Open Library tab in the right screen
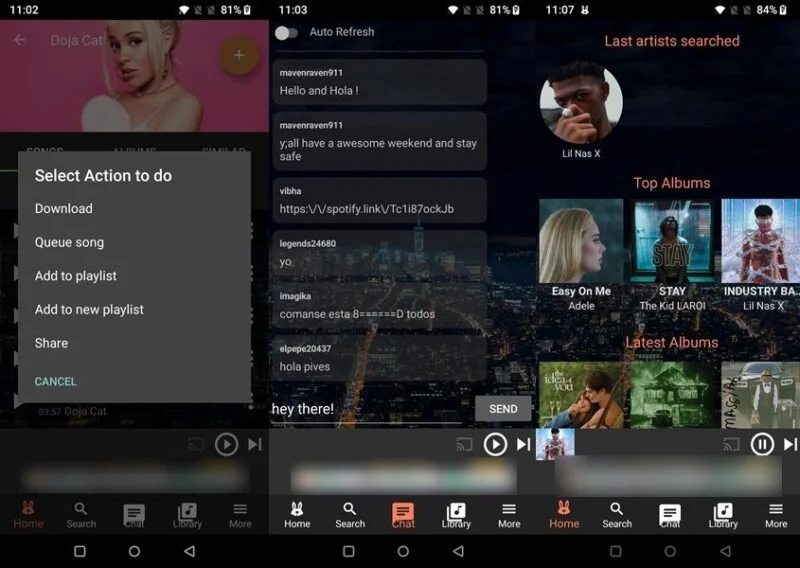Viewport: 800px width, 568px height. (x=723, y=515)
